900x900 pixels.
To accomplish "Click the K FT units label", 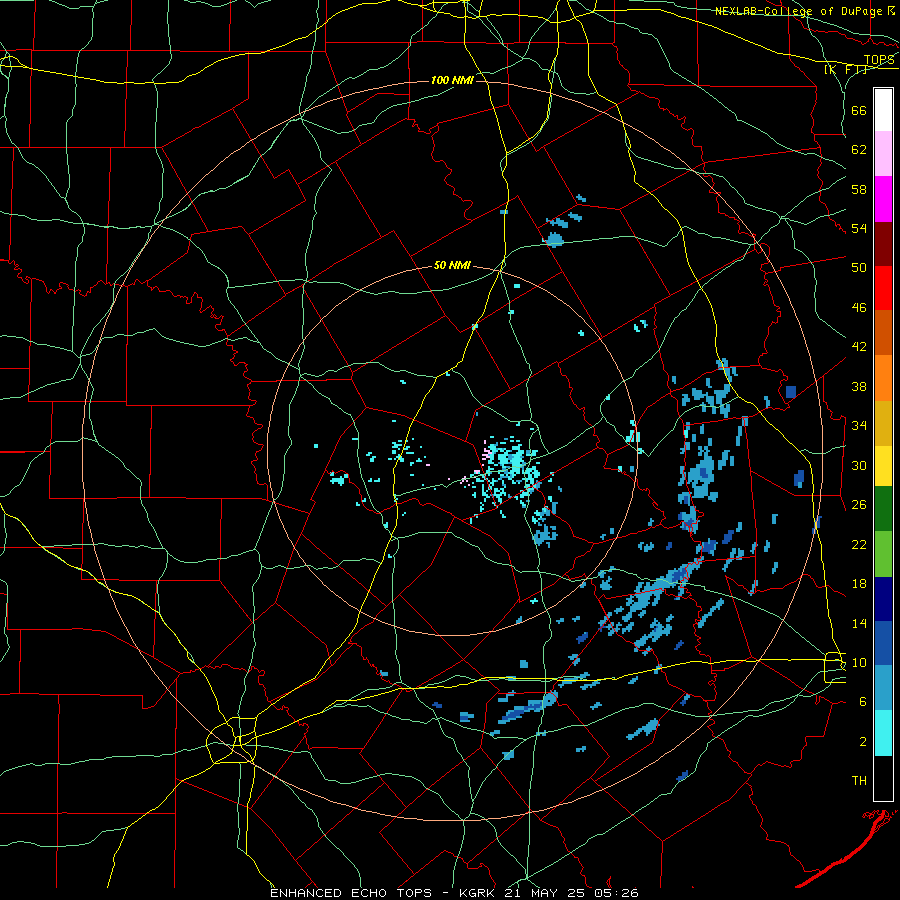I will point(846,69).
